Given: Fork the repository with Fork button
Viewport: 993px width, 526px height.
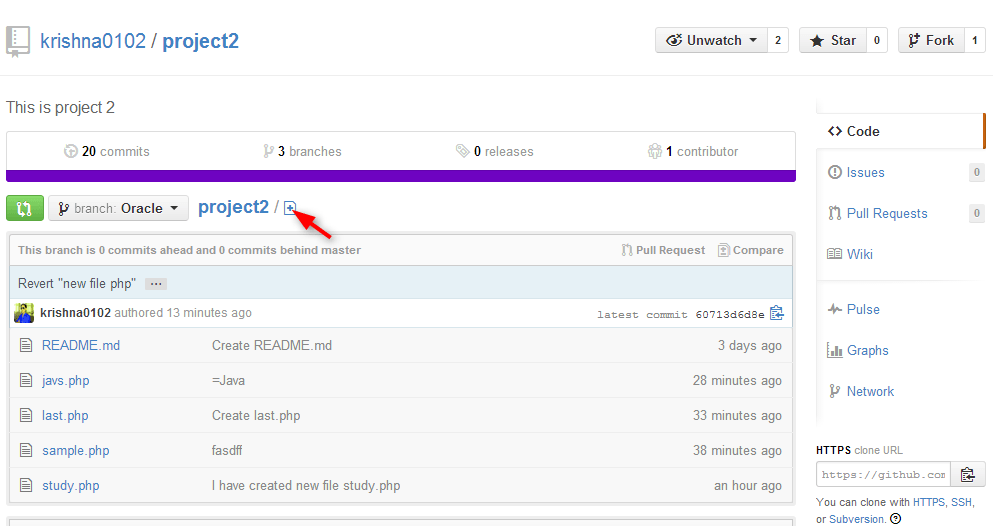Looking at the screenshot, I should coord(931,41).
